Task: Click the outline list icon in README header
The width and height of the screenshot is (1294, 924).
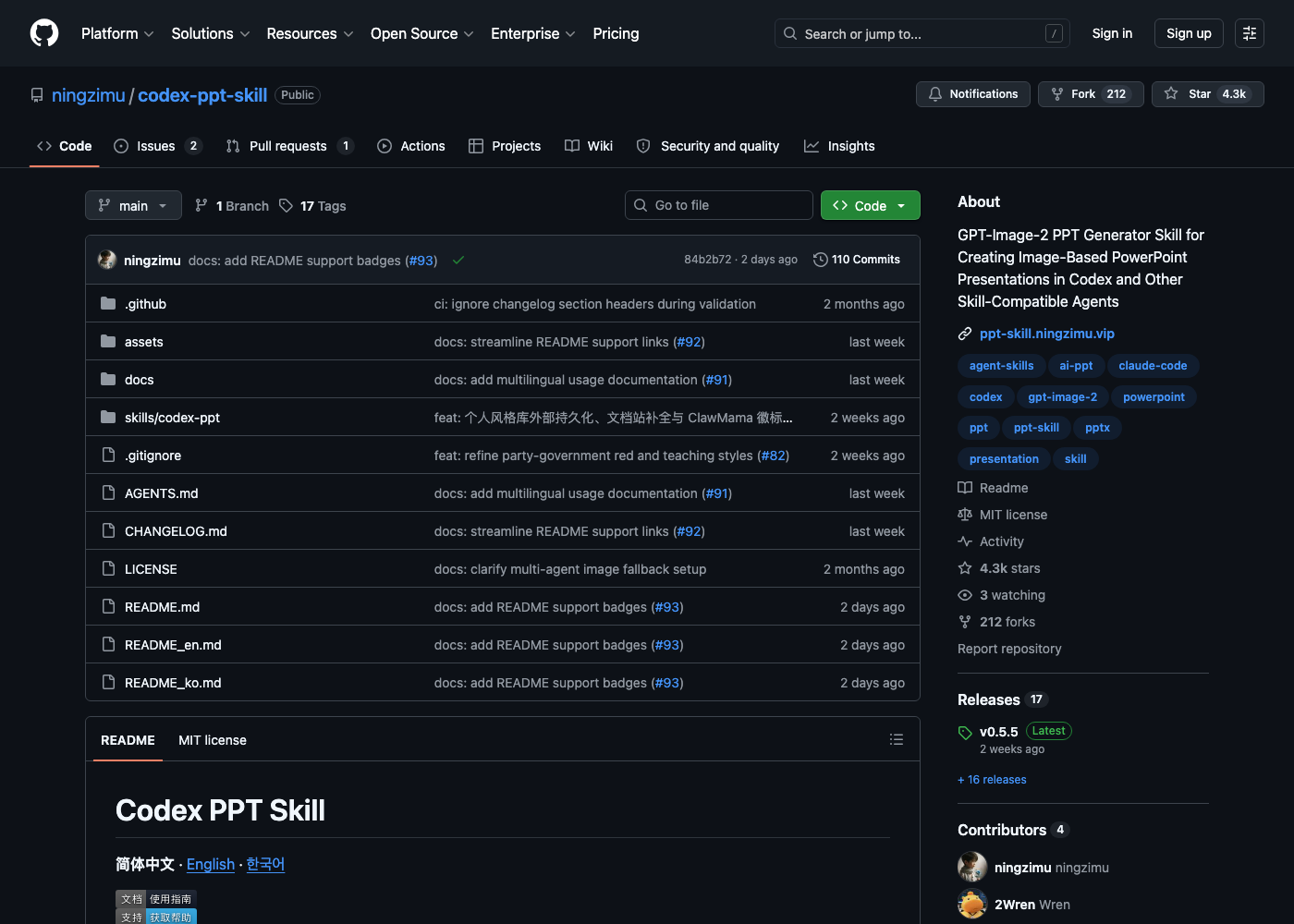Action: coord(897,739)
